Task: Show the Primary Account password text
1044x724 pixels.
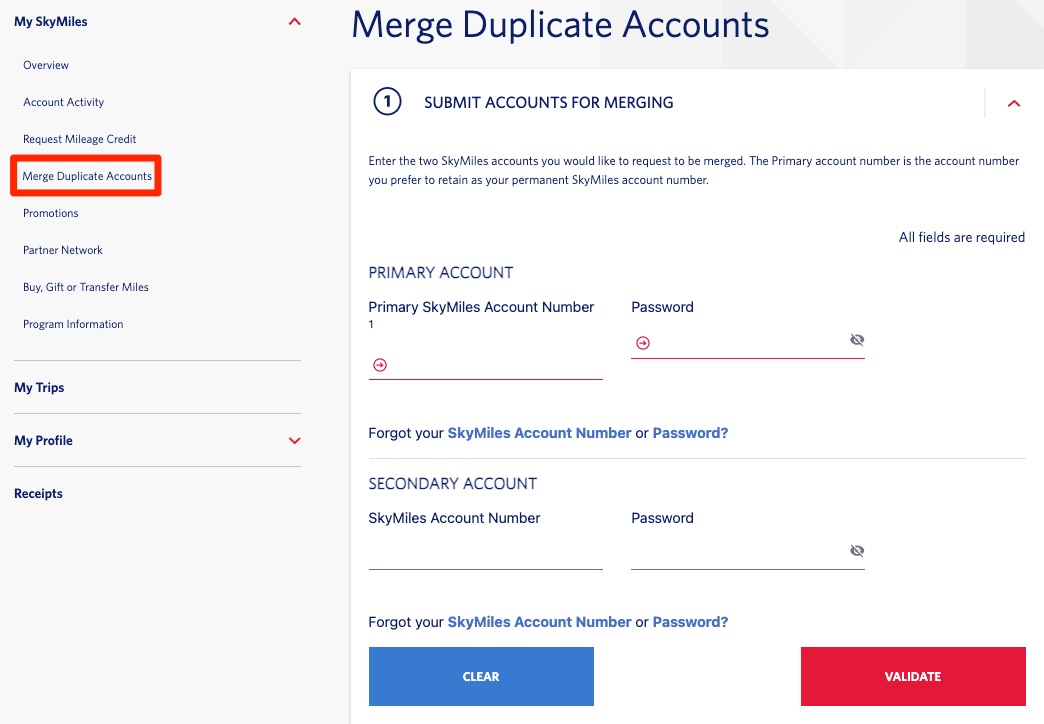Action: point(857,339)
